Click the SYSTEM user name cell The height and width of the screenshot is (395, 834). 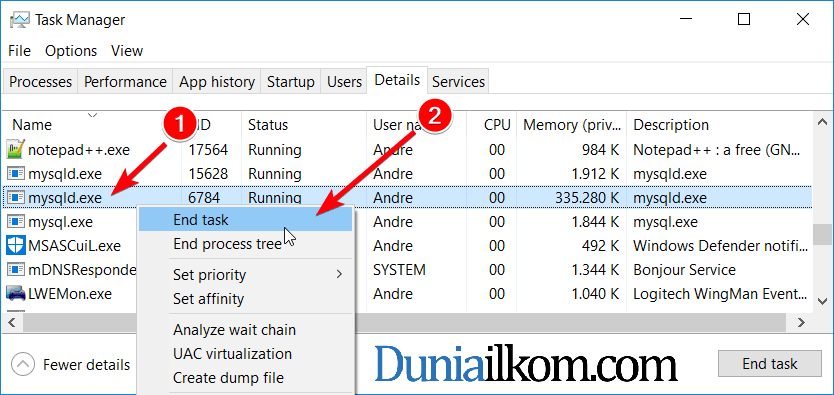point(399,270)
